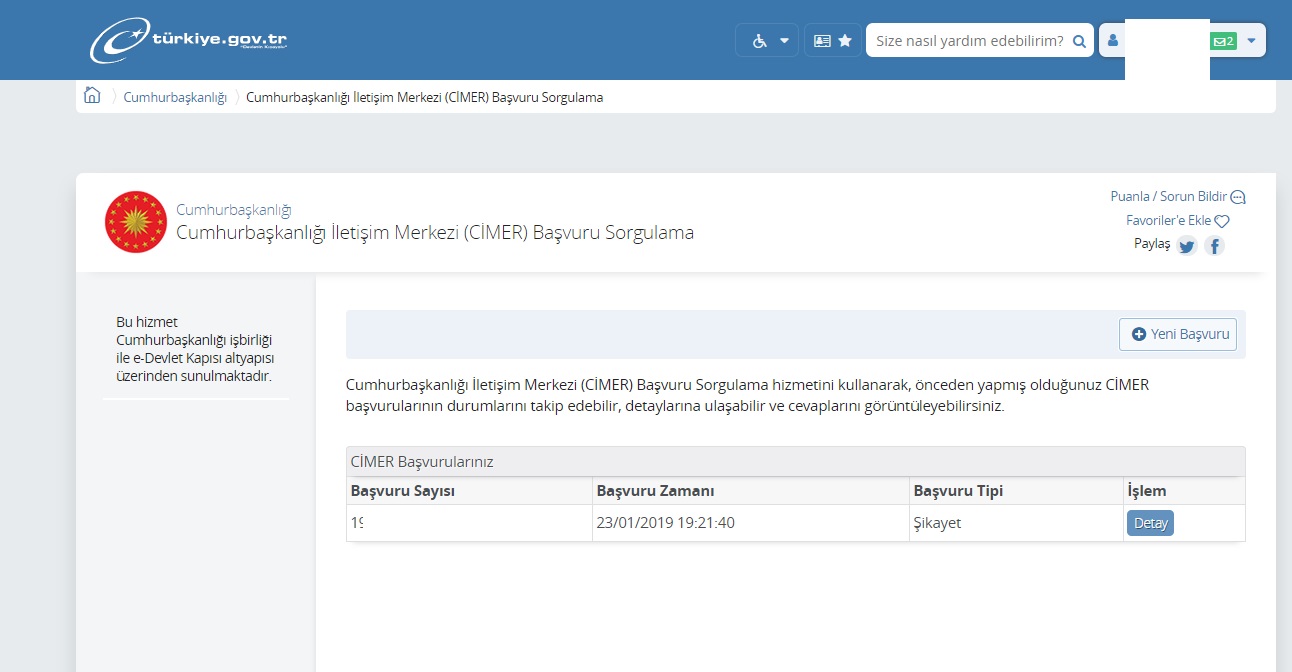Click the Cumhurbaşkanlığı emblem logo
Viewport: 1292px width, 672px height.
(136, 222)
